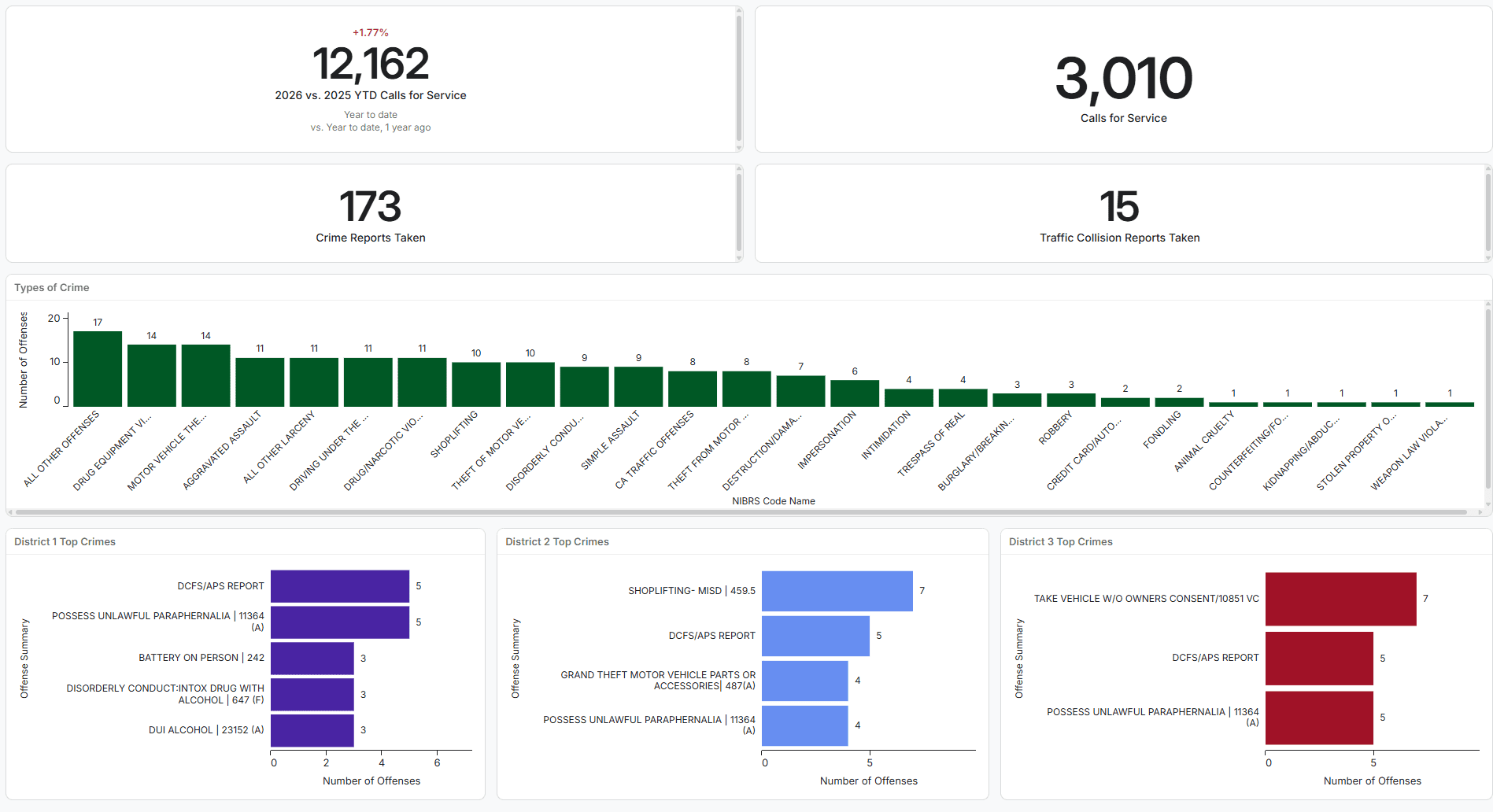Click scroll-down arrow in Crime Reports panel
This screenshot has width=1493, height=812.
click(x=738, y=257)
